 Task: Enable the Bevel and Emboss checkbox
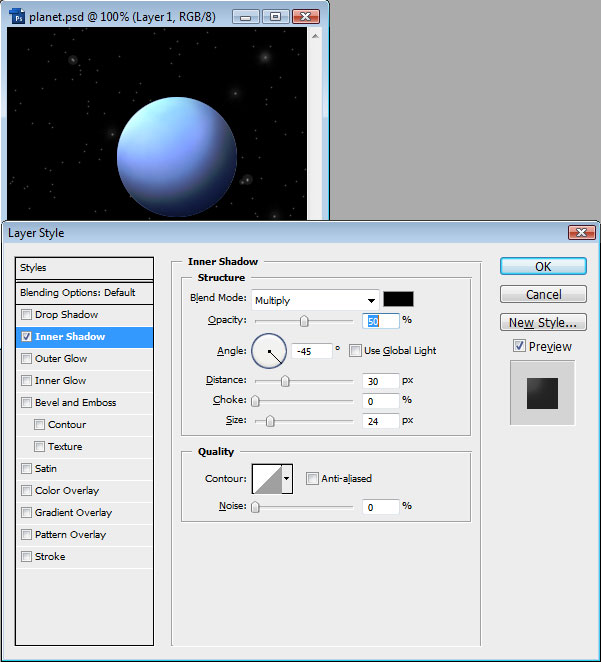(26, 402)
